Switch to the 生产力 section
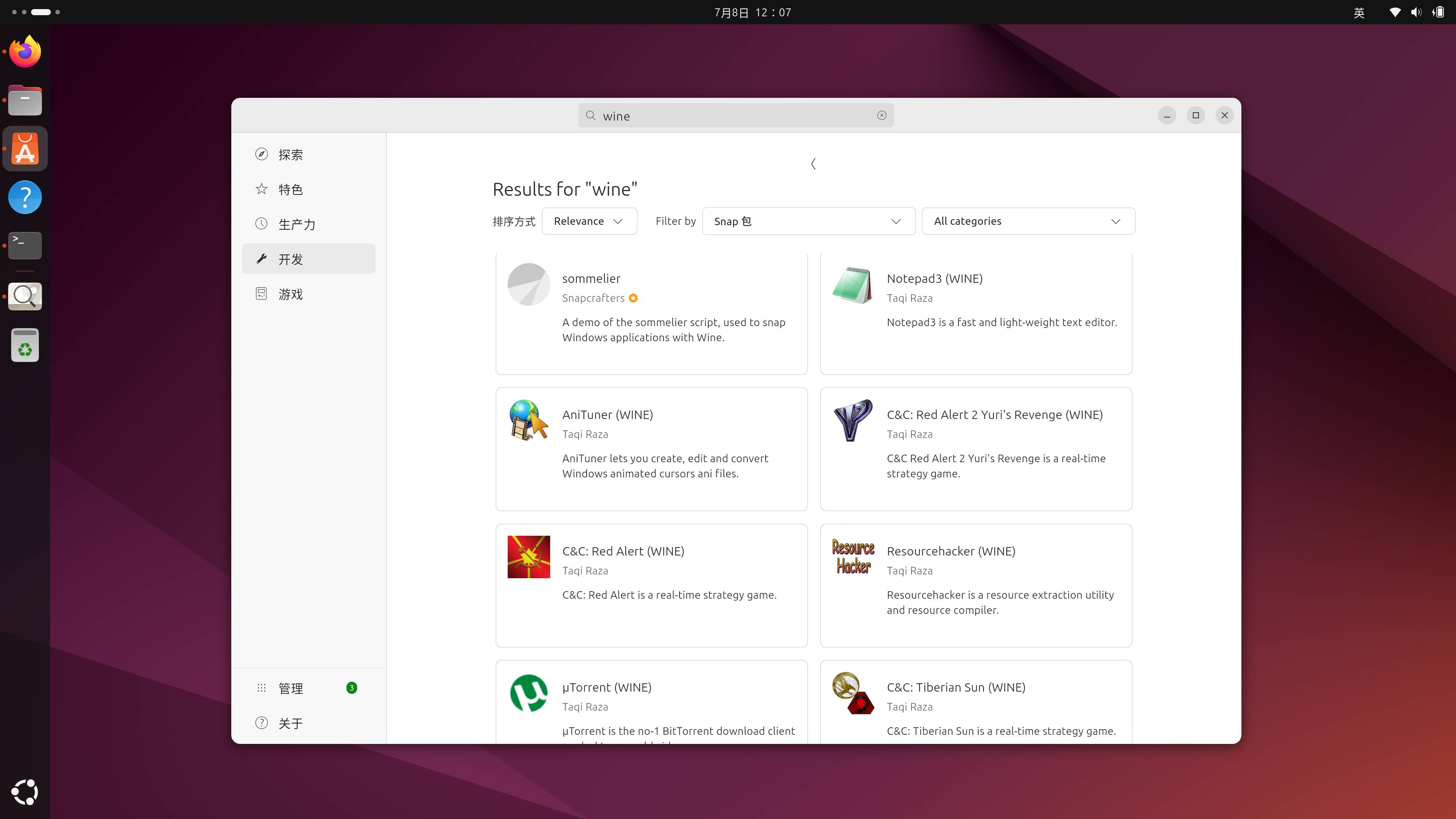The width and height of the screenshot is (1456, 819). coord(309,224)
